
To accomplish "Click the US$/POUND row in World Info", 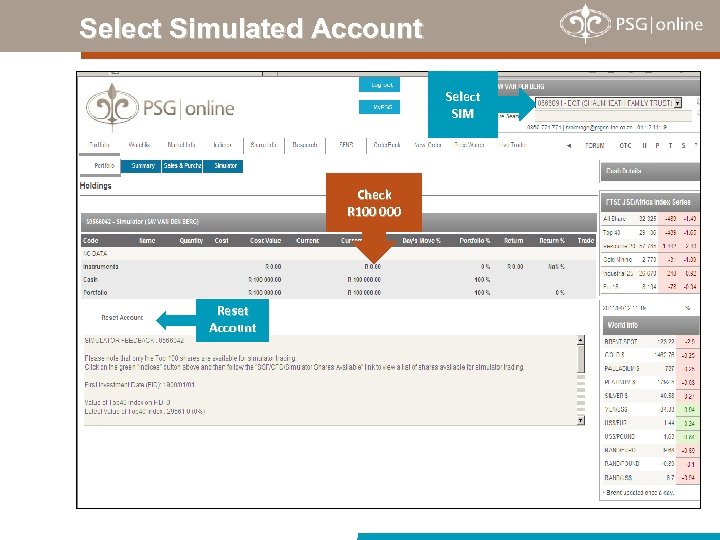I will tap(651, 437).
